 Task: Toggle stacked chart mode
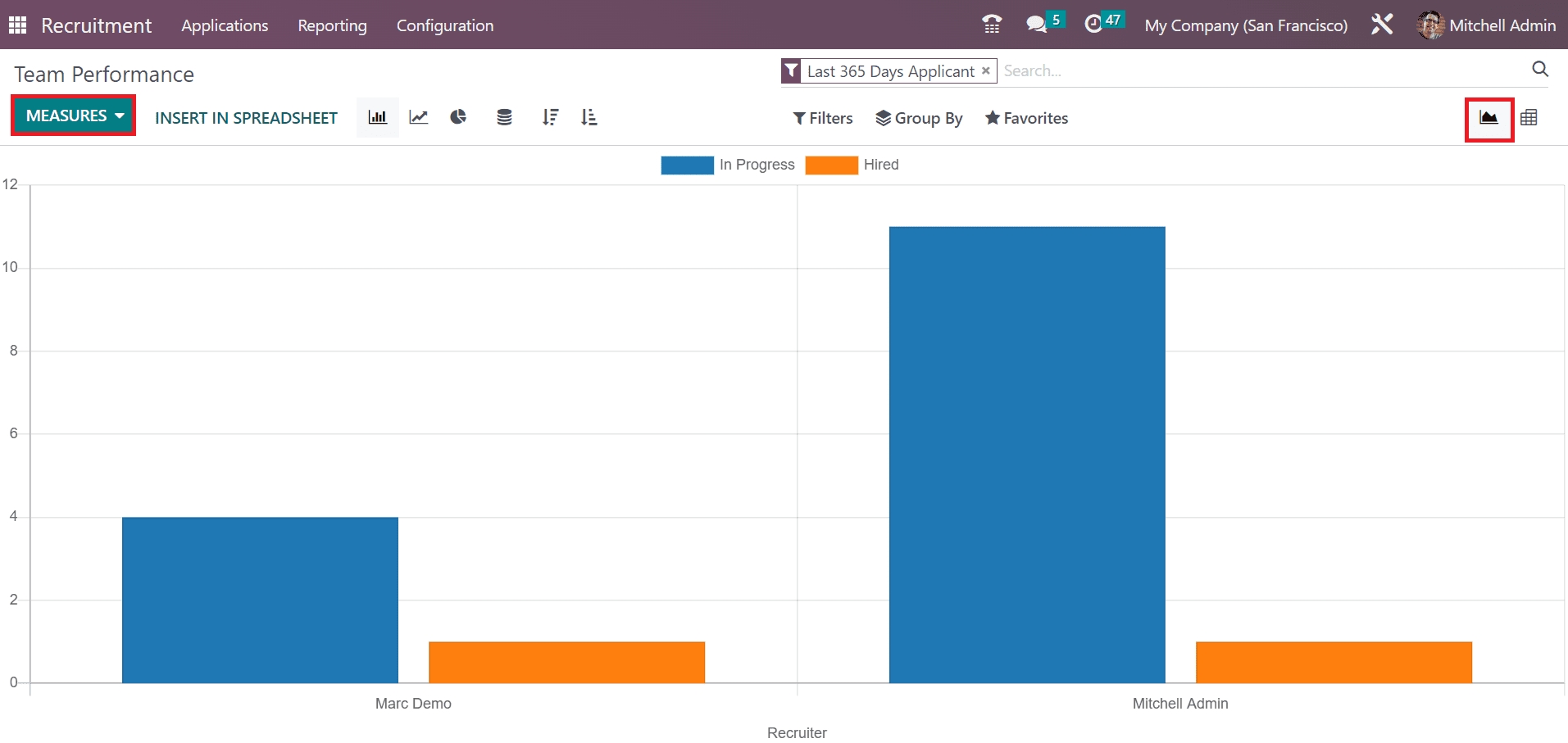pos(504,117)
